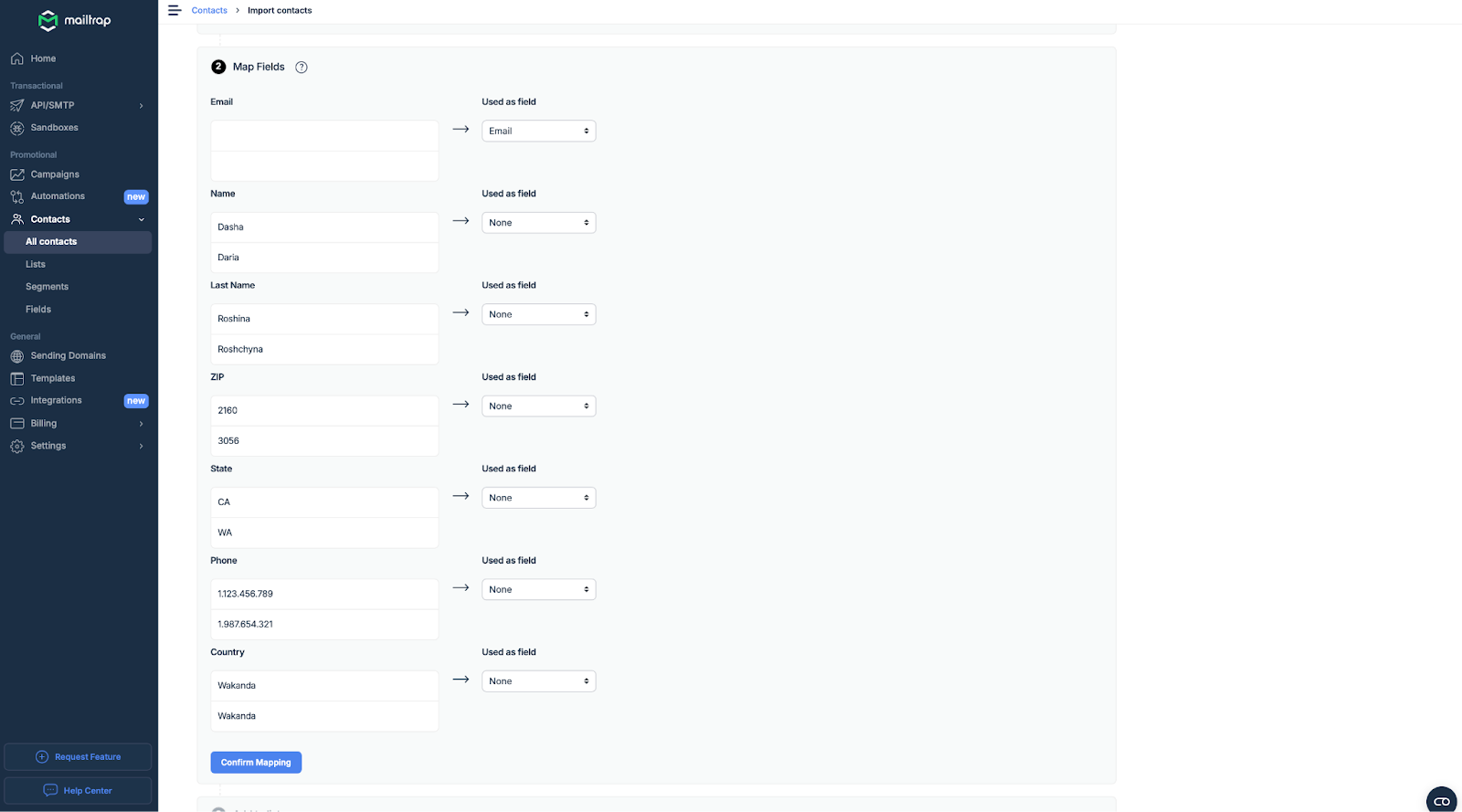The height and width of the screenshot is (812, 1462).
Task: Expand the Settings sidebar section
Action: pos(141,446)
